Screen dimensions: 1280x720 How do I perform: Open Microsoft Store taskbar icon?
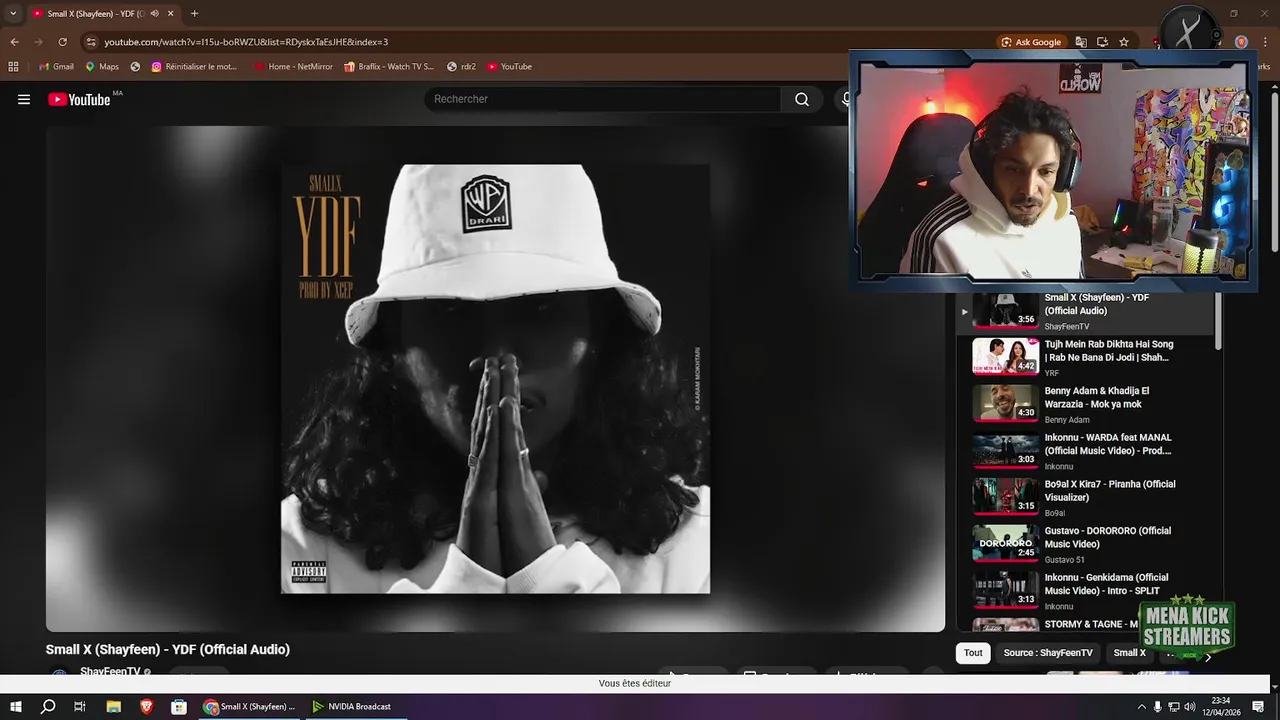pos(179,706)
